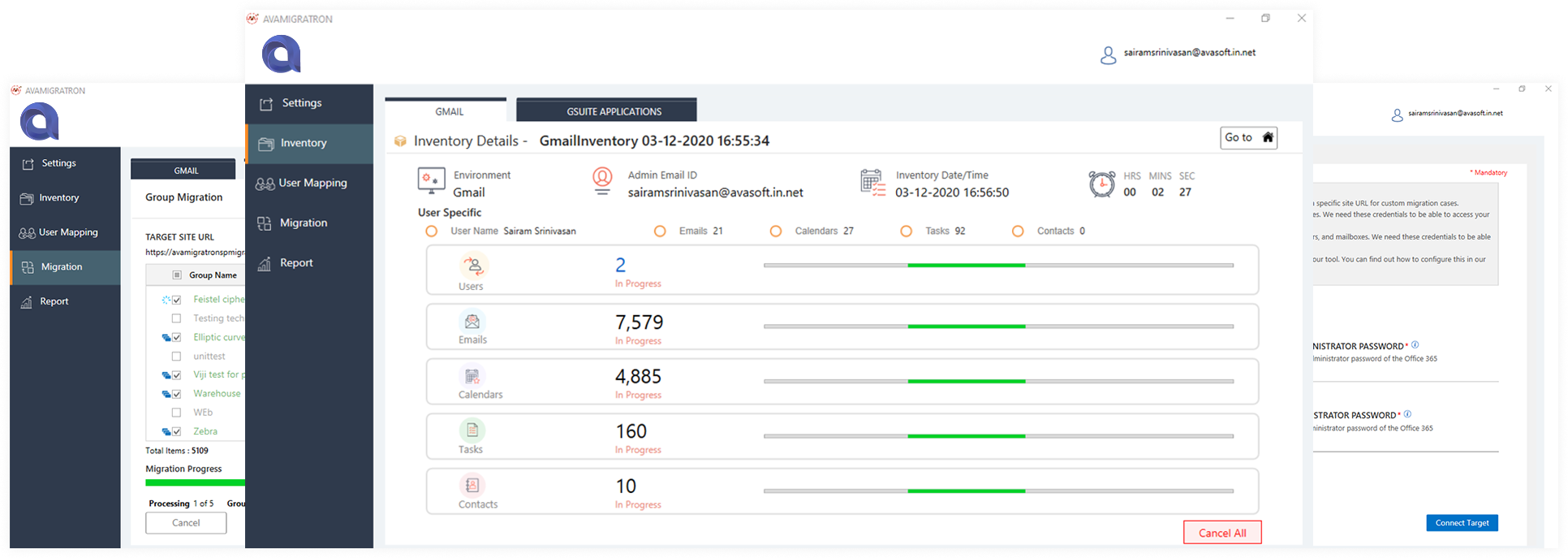Open Inventory in the front window sidebar
Viewport: 1568px width, 558px height.
[309, 144]
